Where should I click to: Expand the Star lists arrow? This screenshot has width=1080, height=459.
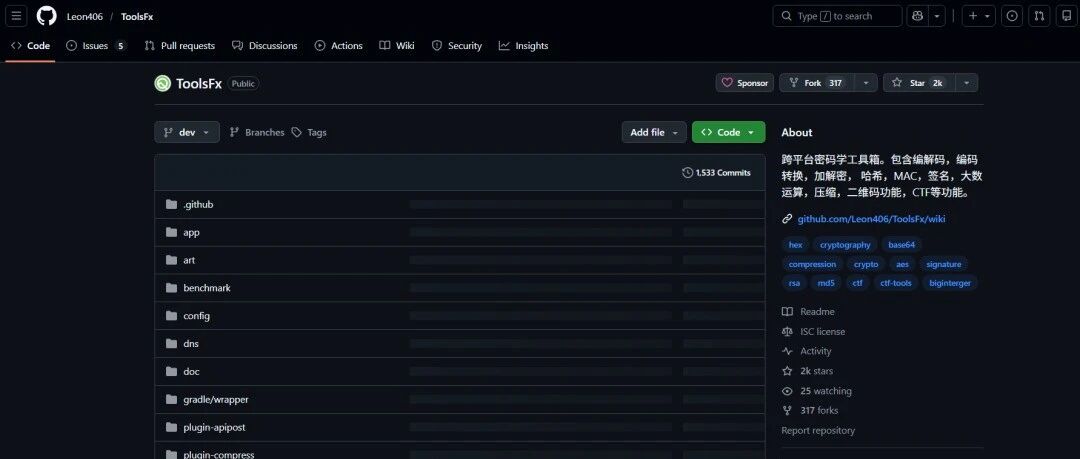point(966,83)
